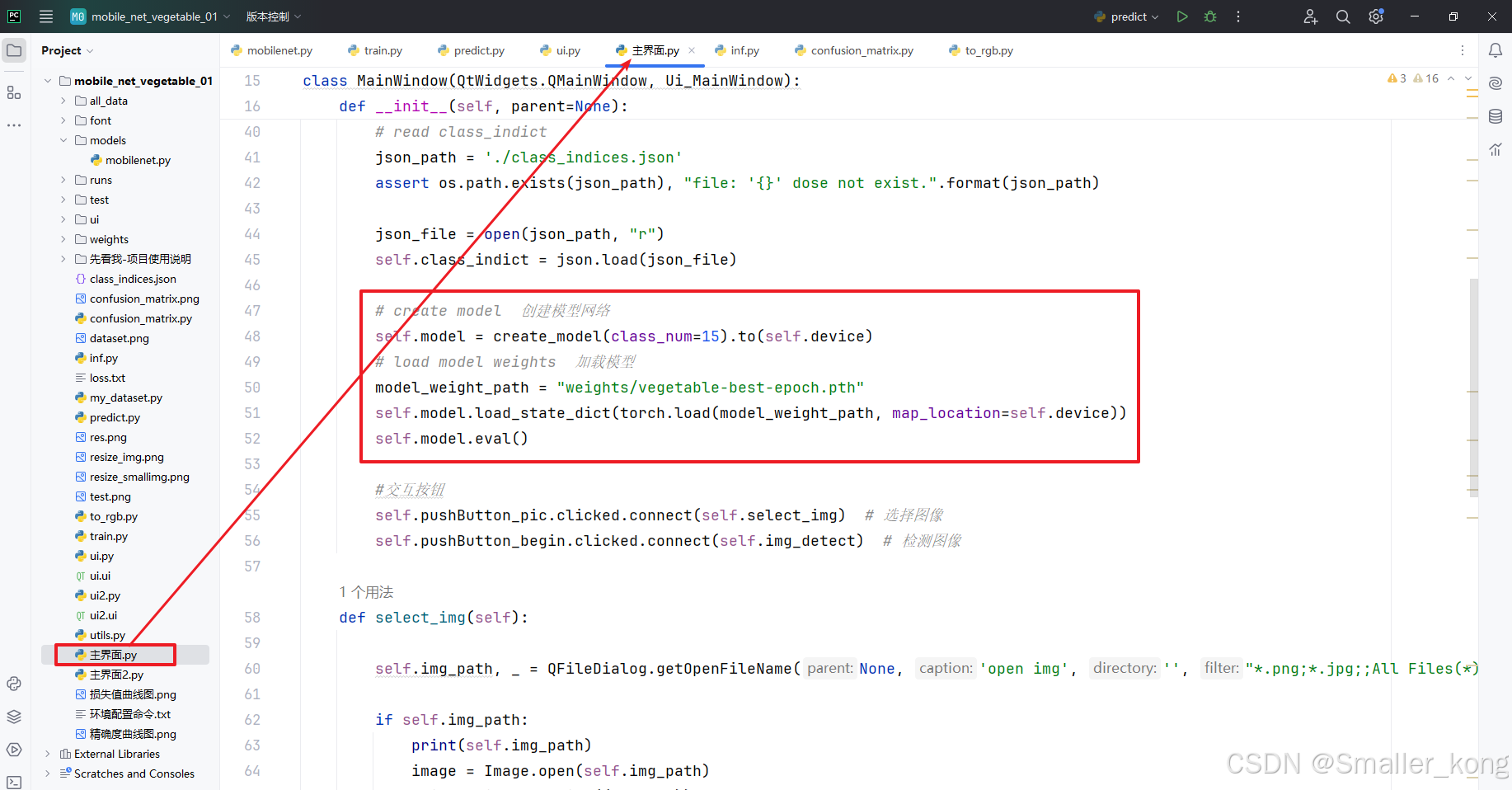Click line number 48 in gutter
Screen dimensions: 1512x790
[252, 336]
